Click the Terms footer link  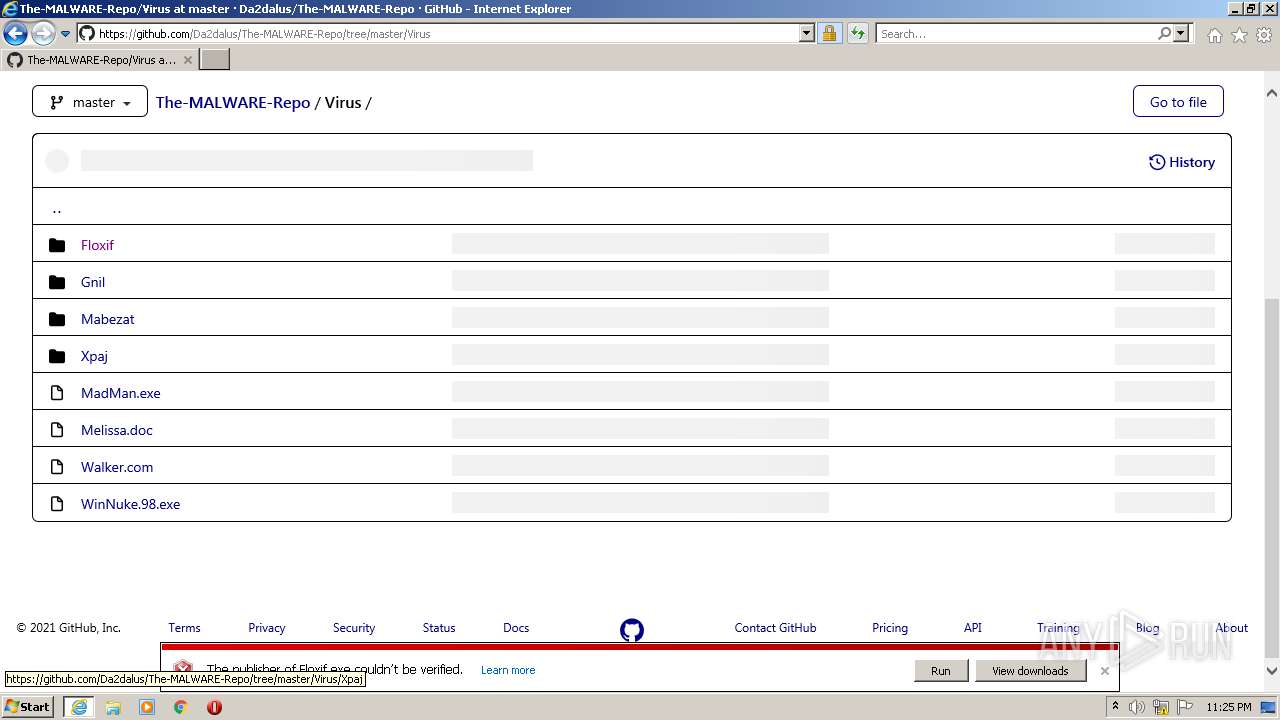(x=184, y=628)
